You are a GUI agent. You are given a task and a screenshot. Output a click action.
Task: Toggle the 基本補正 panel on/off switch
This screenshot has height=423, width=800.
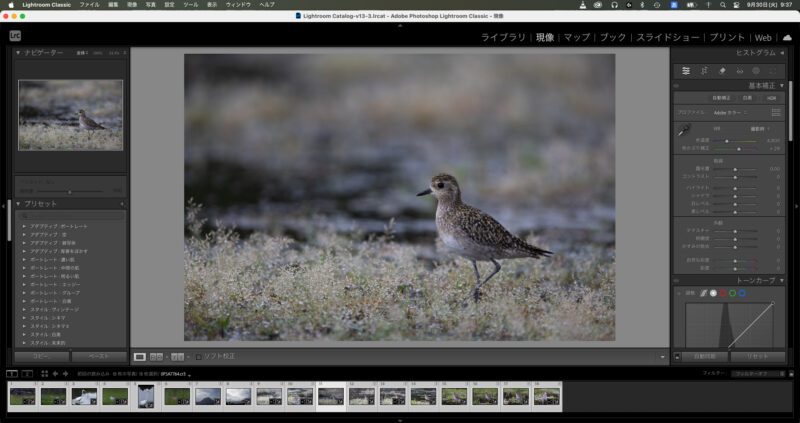[x=677, y=86]
